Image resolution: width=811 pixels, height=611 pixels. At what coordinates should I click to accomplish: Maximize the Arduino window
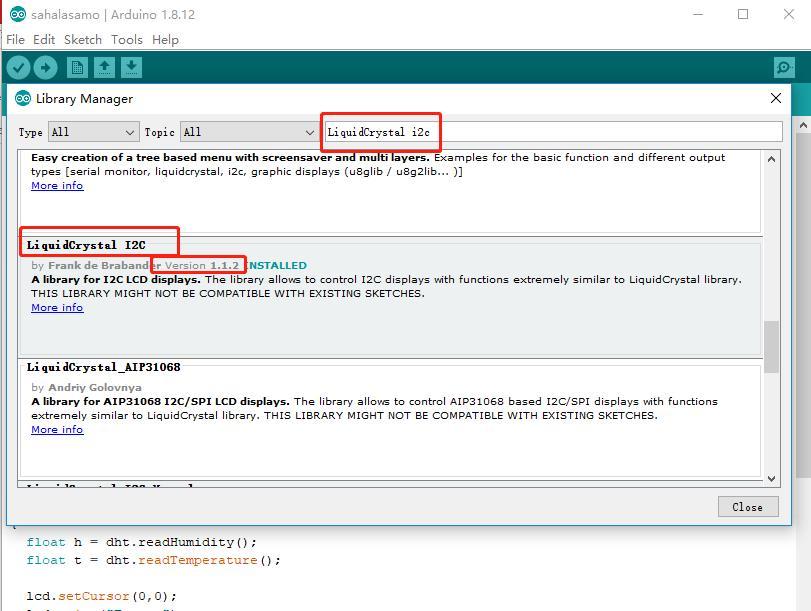(743, 14)
